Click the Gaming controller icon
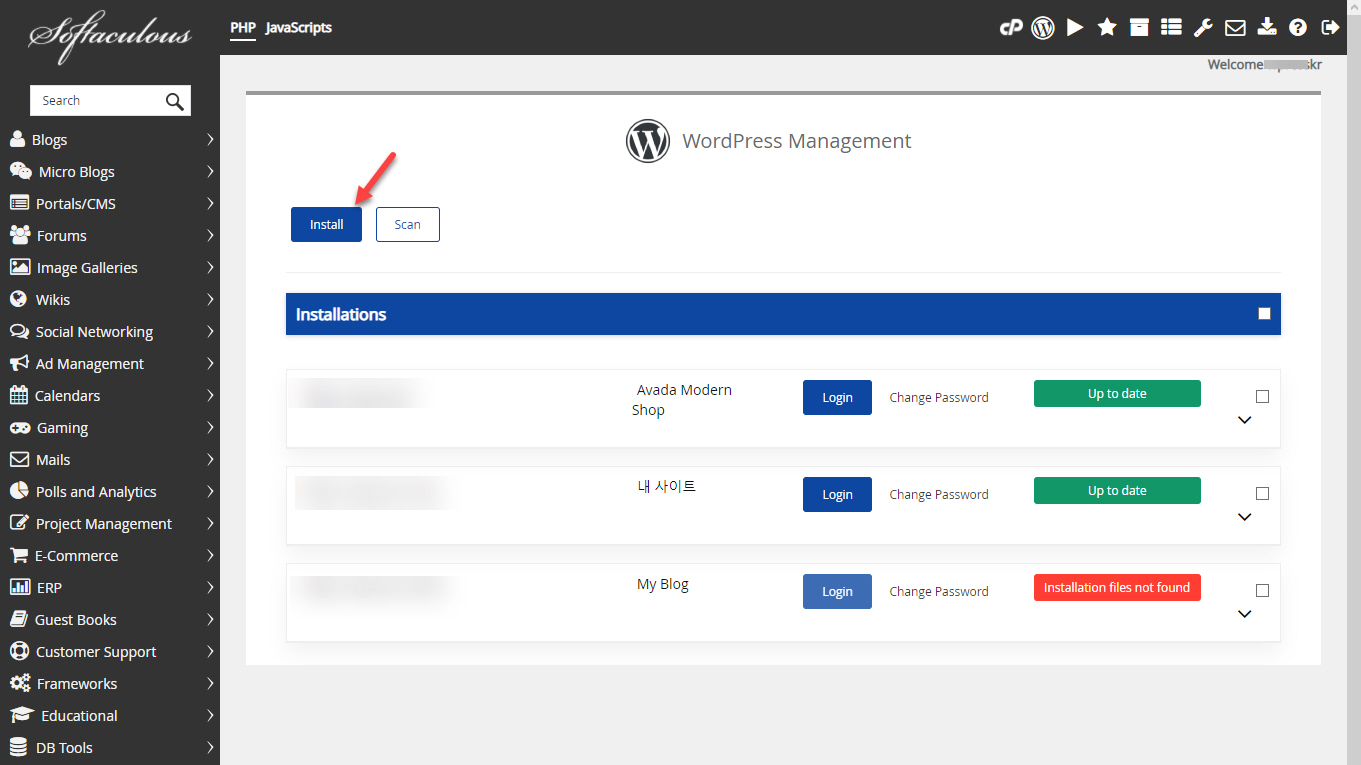 click(19, 427)
